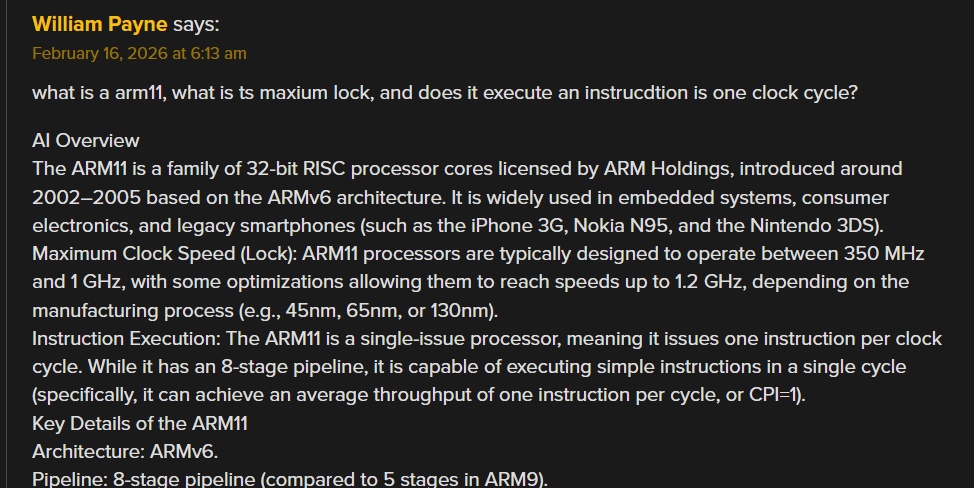Viewport: 974px width, 488px height.
Task: Click the "Architecture: ARMv6." line
Action: click(125, 451)
